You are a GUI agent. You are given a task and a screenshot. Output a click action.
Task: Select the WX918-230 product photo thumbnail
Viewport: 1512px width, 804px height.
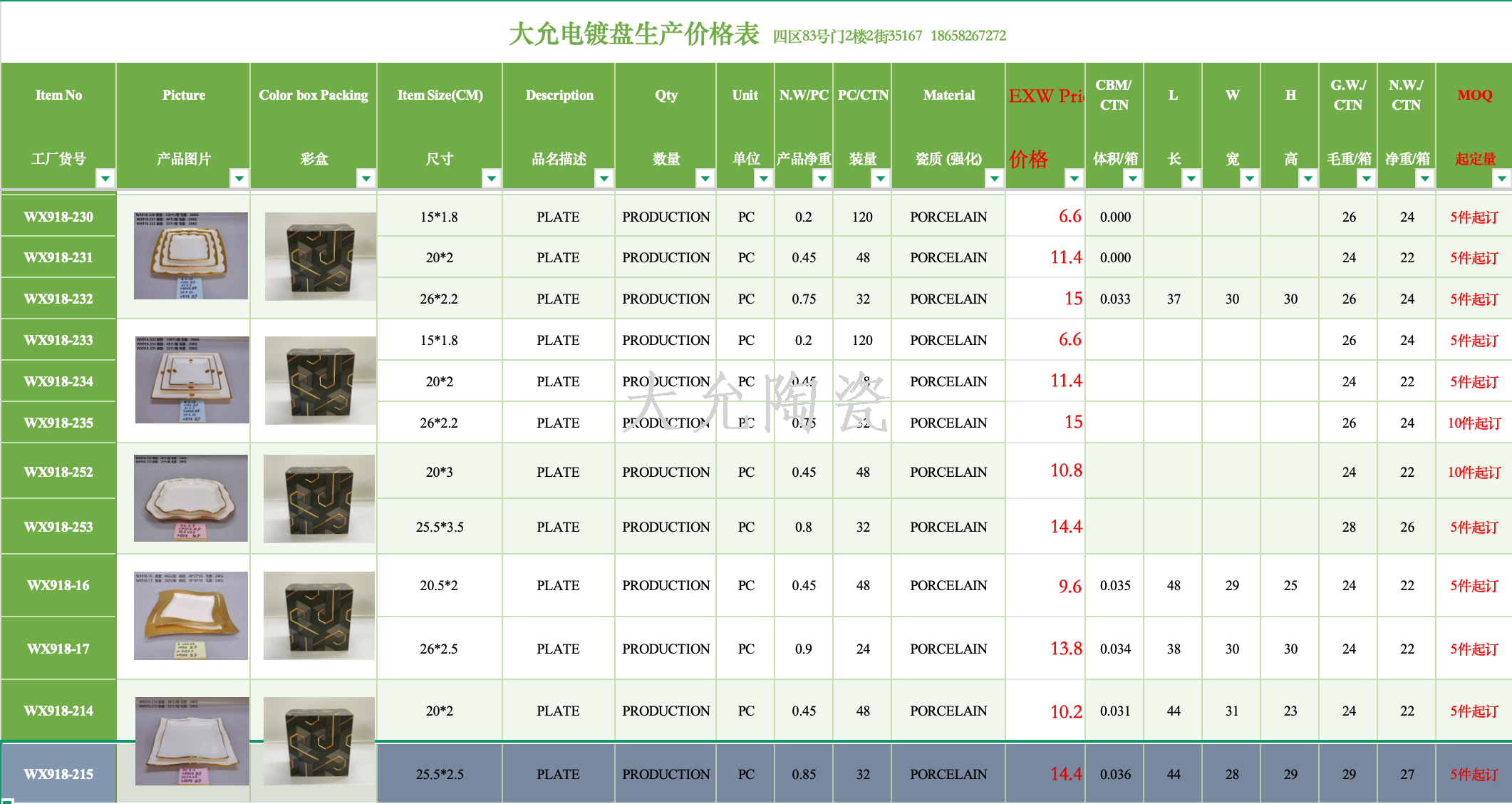(x=191, y=255)
